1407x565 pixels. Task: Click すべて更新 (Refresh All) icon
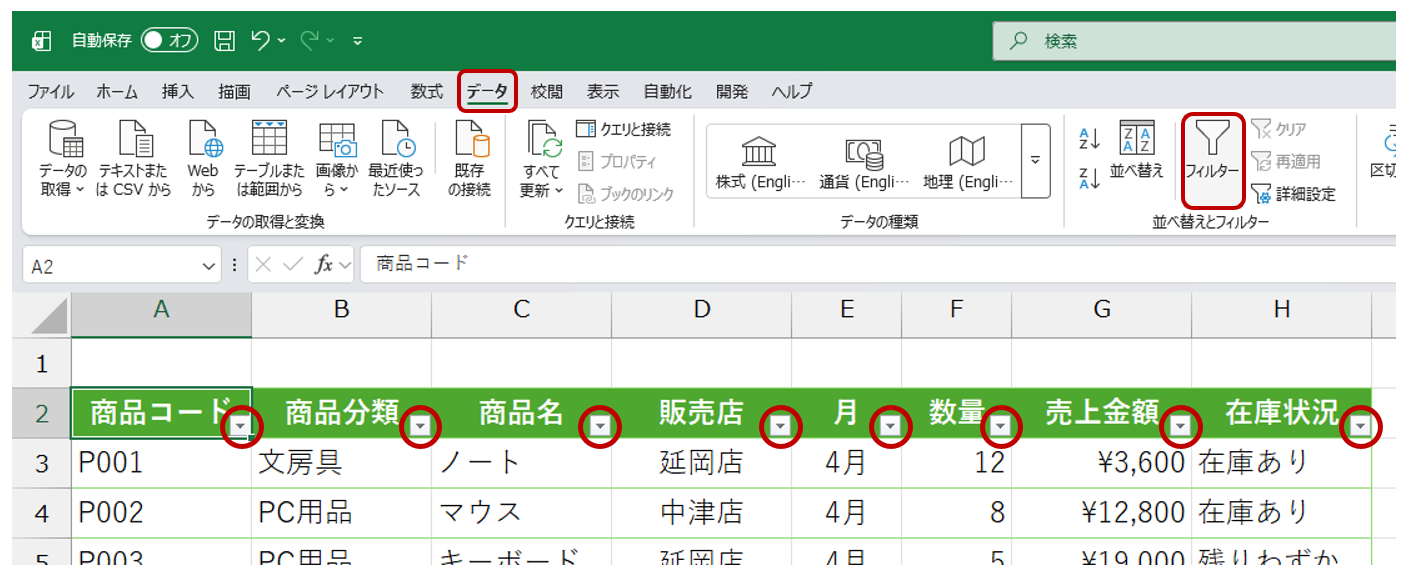(543, 158)
